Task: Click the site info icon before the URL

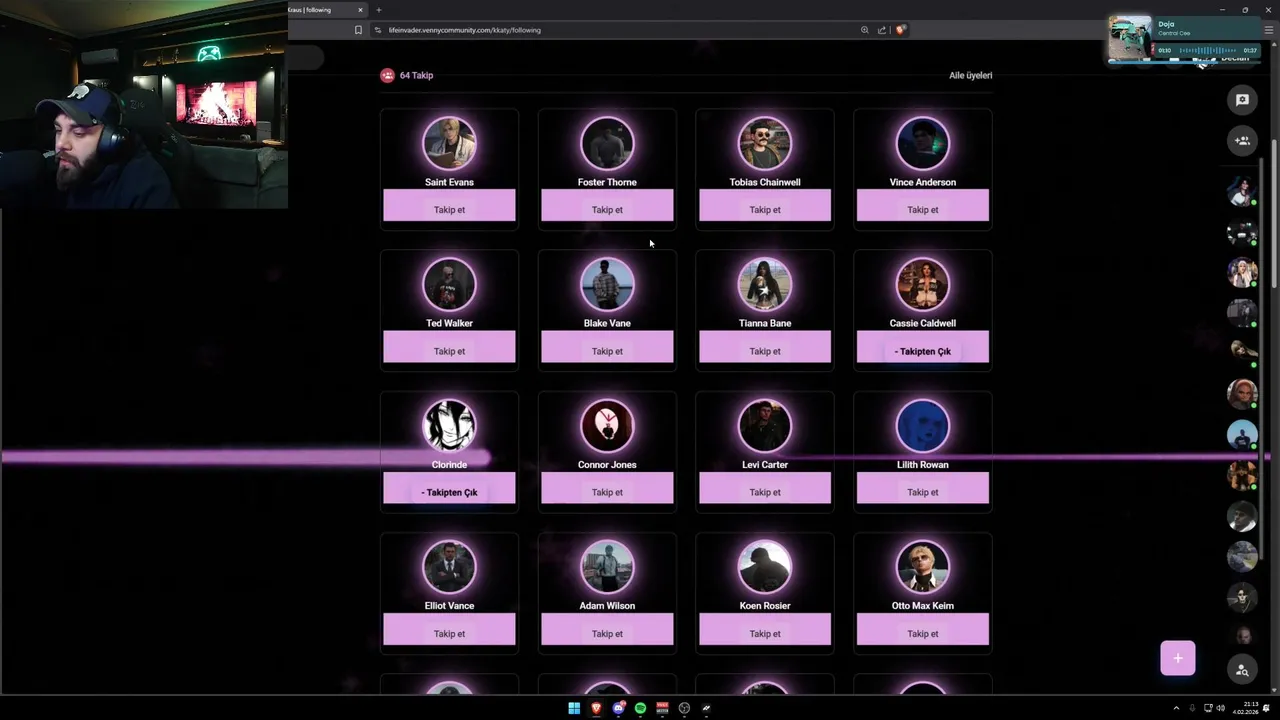Action: click(x=378, y=30)
